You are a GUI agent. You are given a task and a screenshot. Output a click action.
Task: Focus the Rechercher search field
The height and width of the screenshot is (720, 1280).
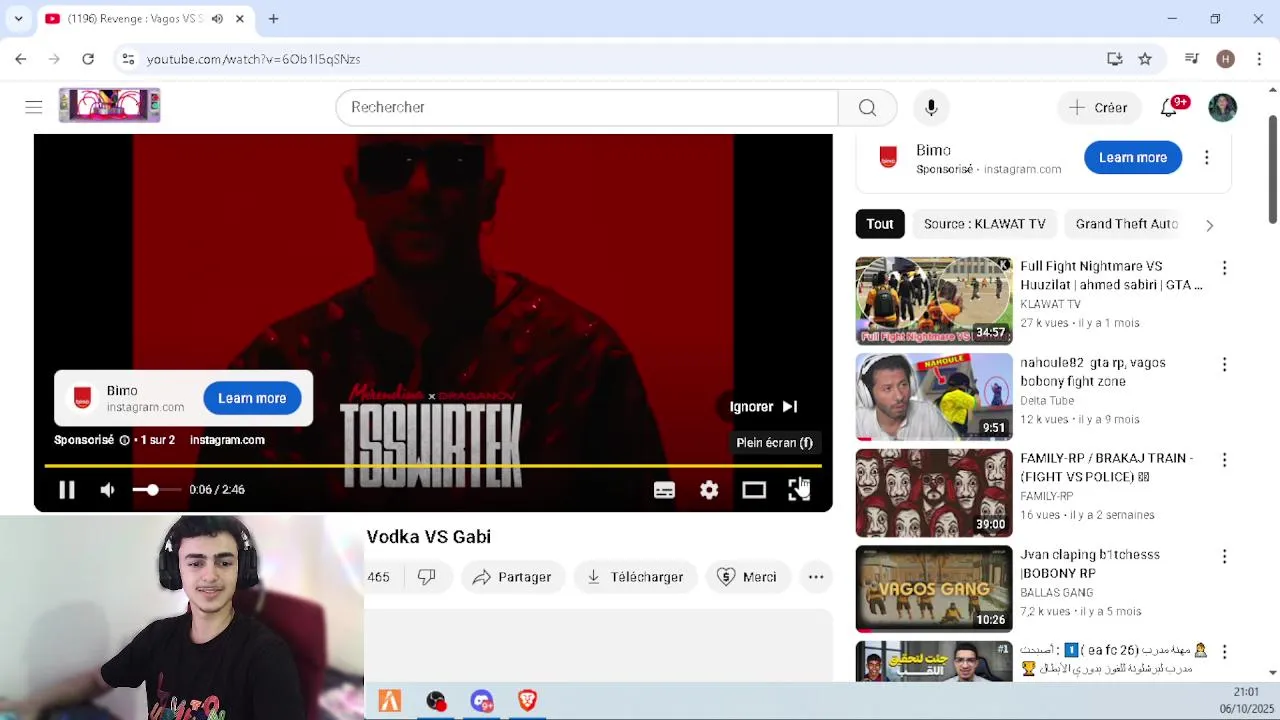coord(587,107)
